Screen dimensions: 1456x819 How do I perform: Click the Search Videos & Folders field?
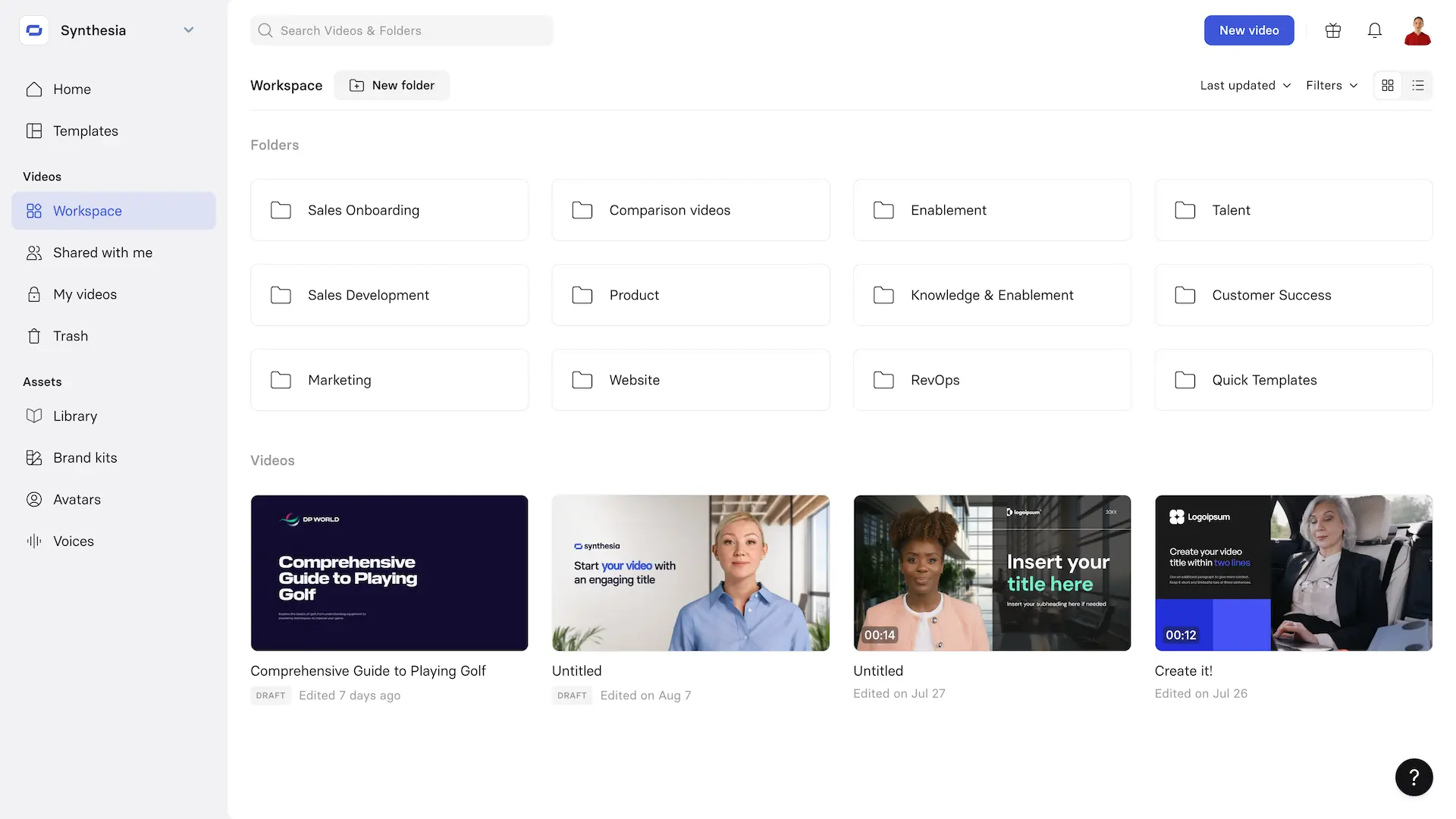(402, 30)
